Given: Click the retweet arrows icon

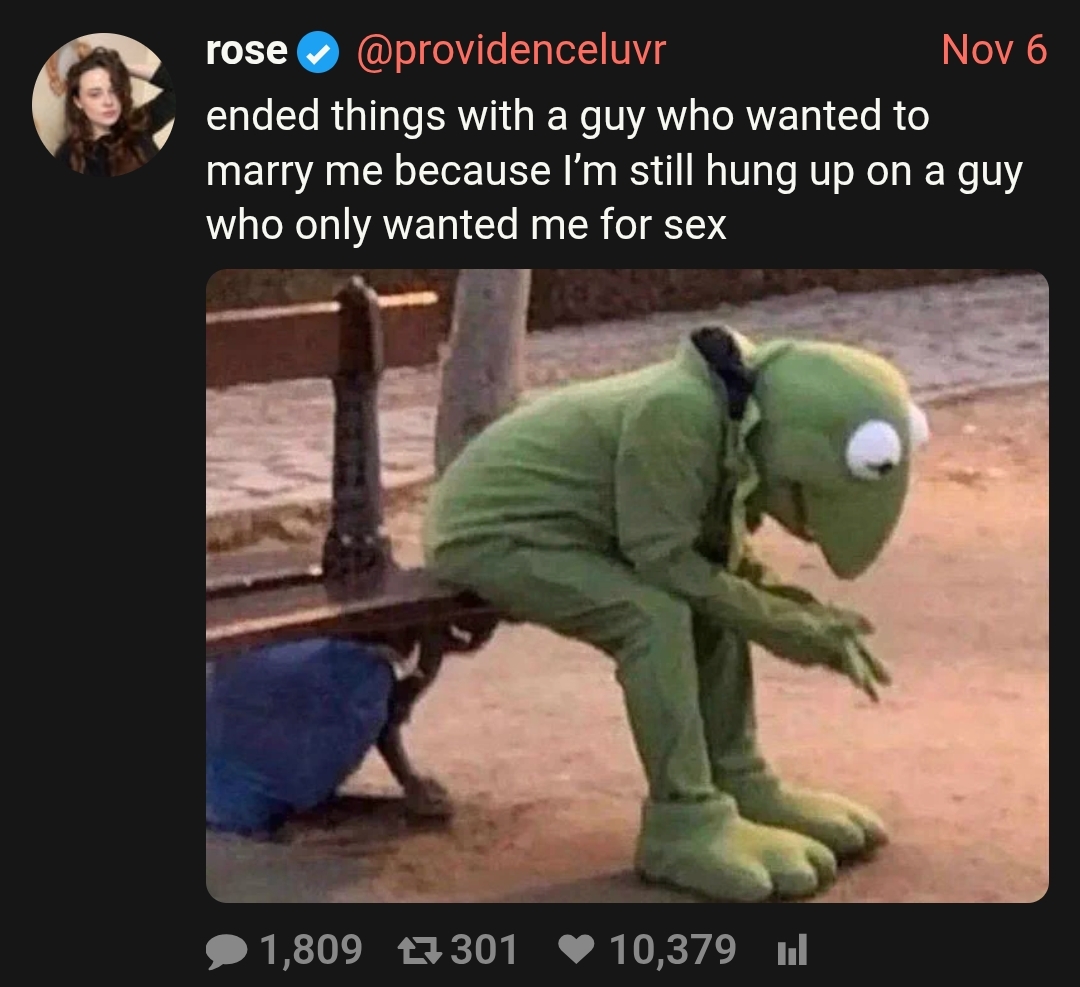Looking at the screenshot, I should tap(419, 951).
